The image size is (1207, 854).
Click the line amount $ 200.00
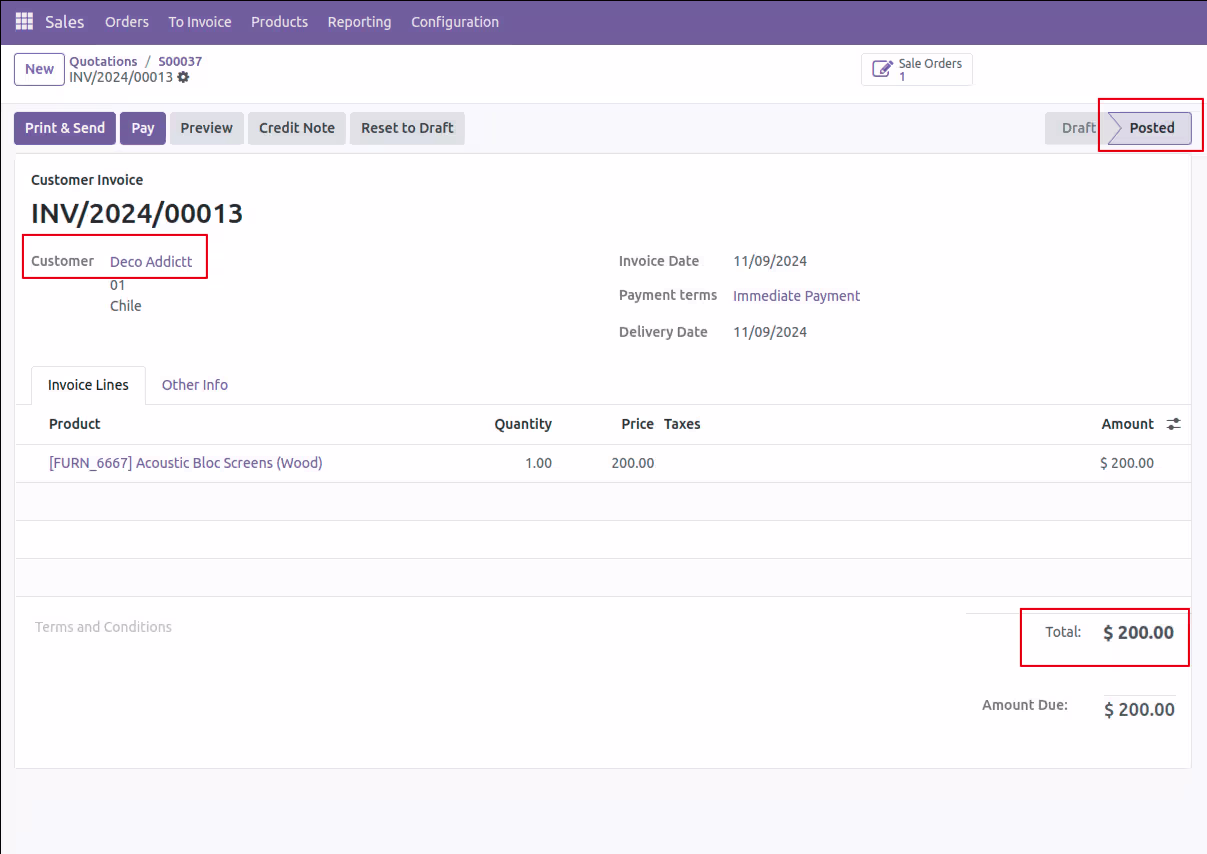point(1127,463)
